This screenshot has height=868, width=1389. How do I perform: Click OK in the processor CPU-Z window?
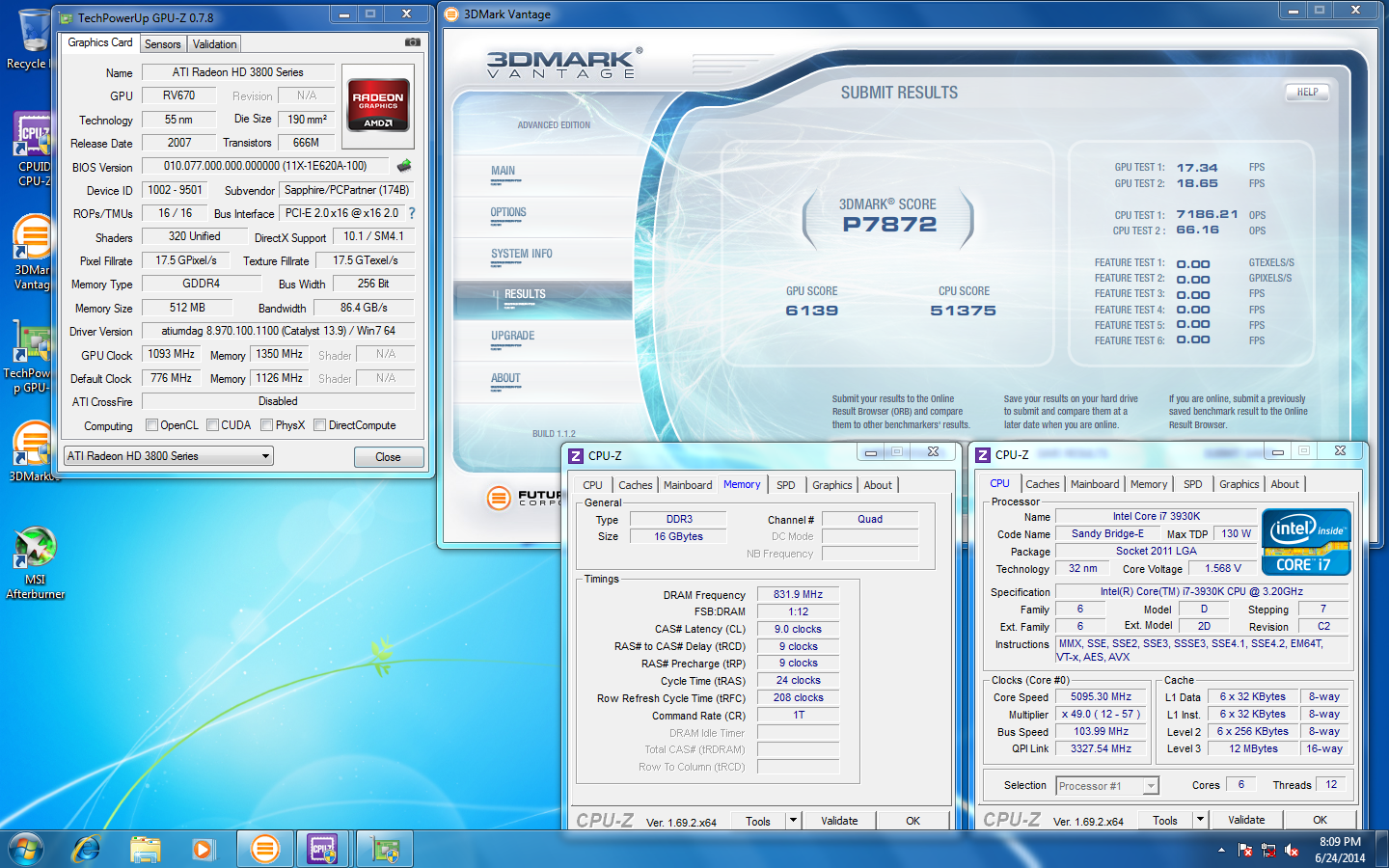pos(1320,820)
